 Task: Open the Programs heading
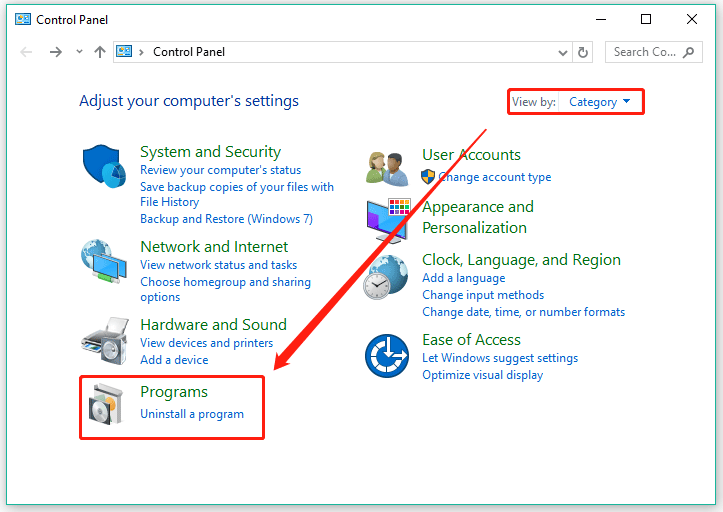(174, 392)
